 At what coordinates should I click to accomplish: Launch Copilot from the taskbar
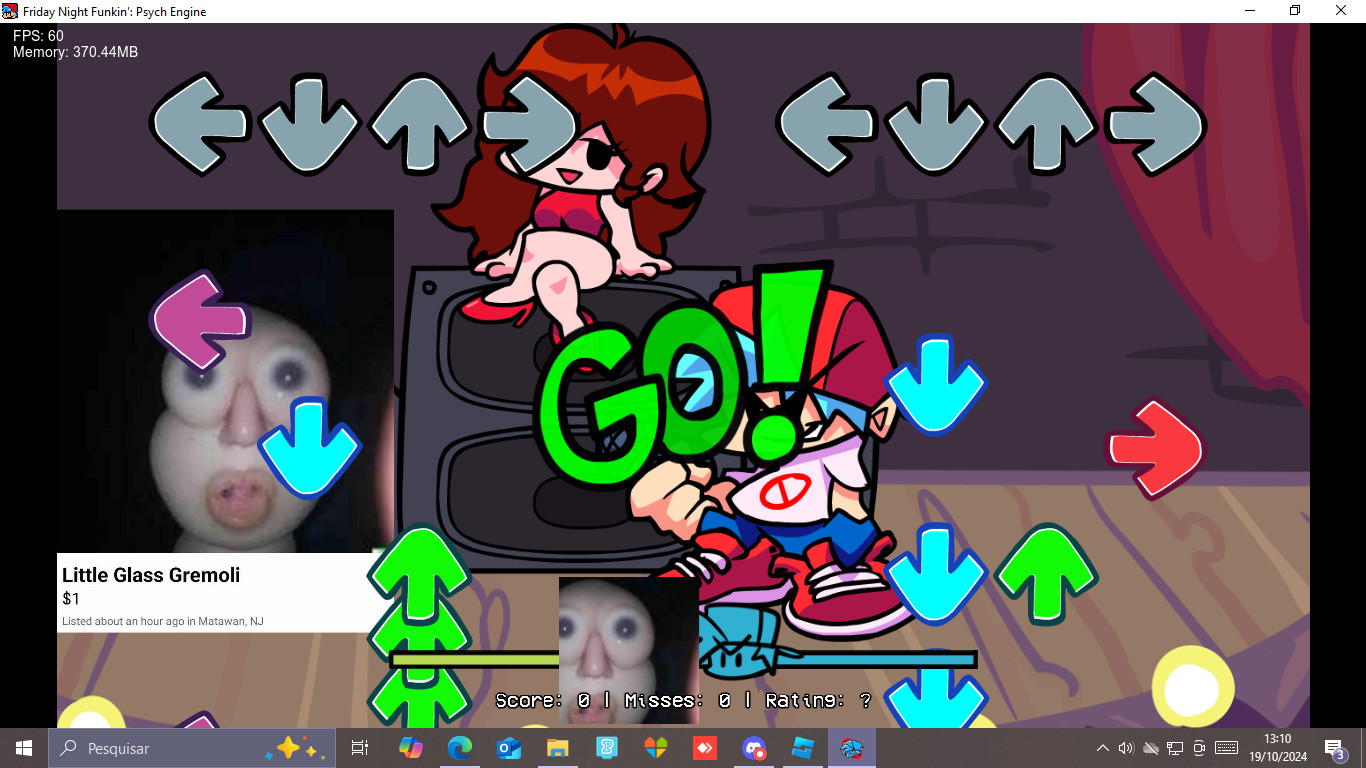[x=410, y=748]
